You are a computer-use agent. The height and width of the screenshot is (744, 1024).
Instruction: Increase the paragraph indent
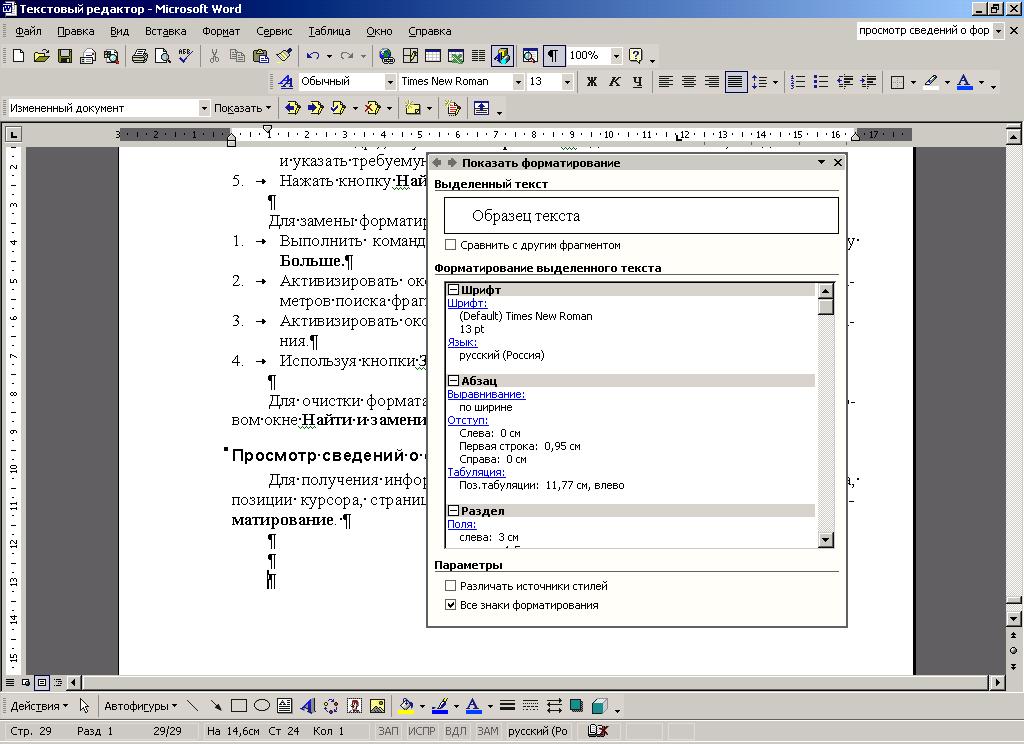(868, 82)
